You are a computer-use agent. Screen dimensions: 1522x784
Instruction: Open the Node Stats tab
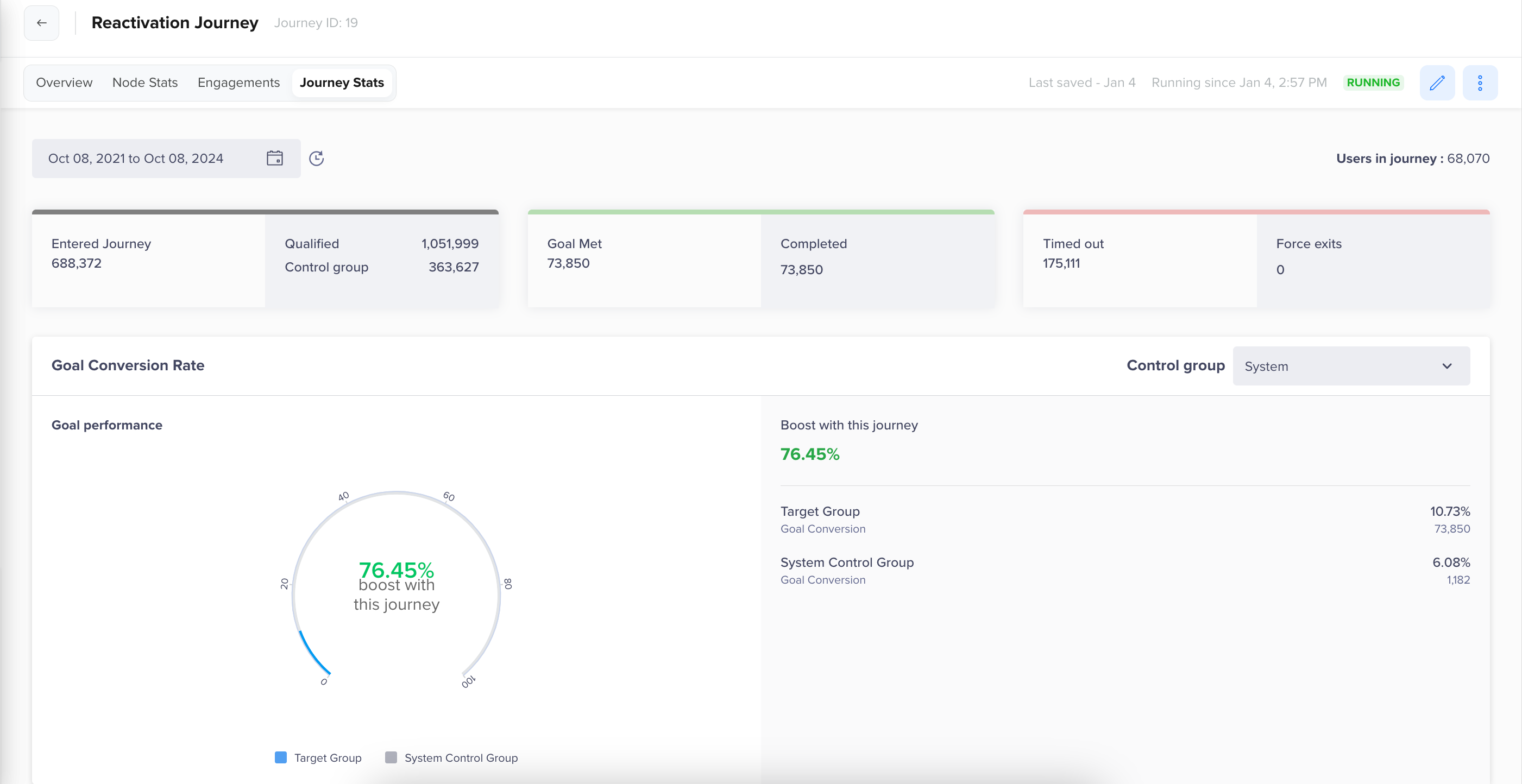tap(144, 83)
